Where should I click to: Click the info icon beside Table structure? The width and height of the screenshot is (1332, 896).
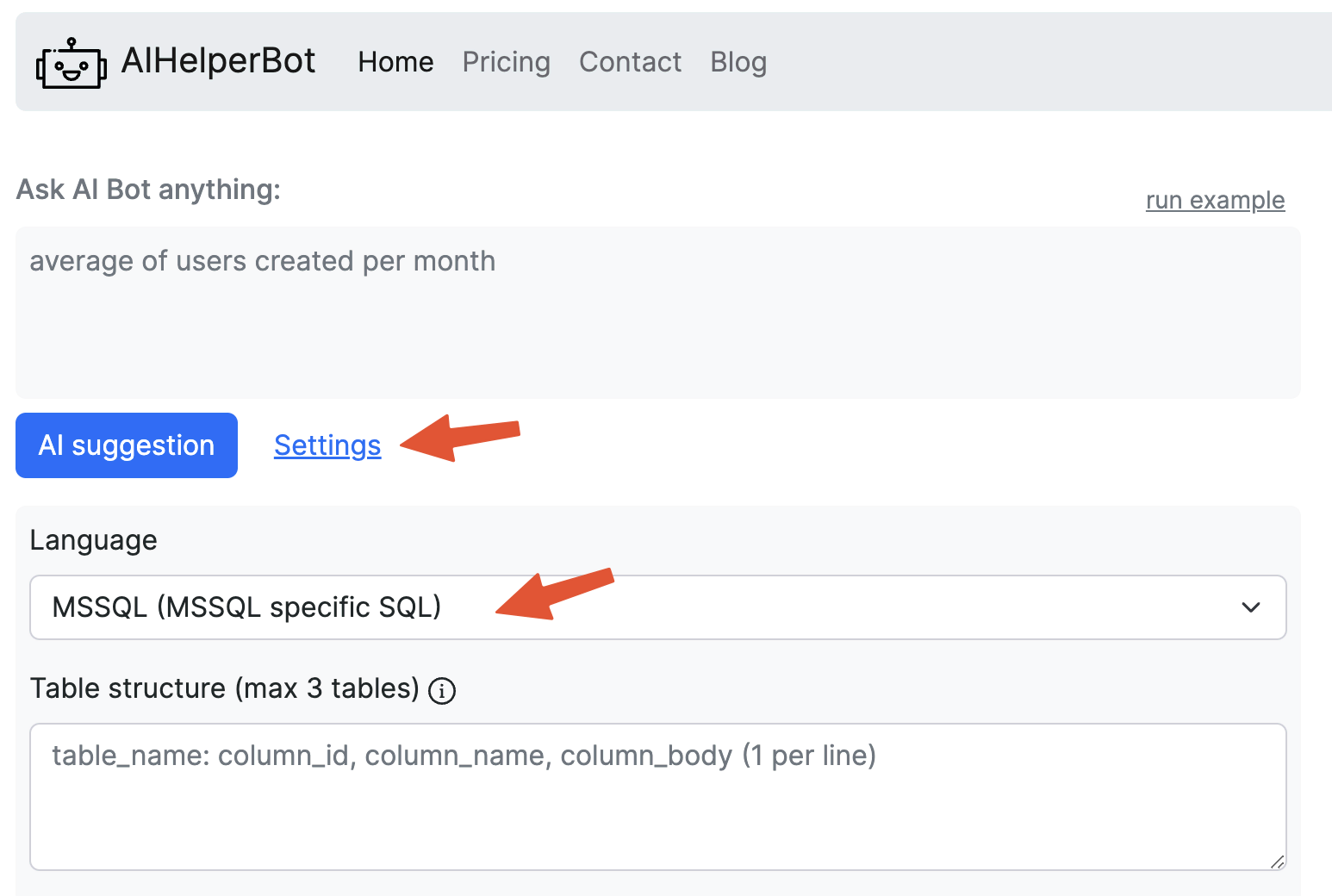(442, 690)
